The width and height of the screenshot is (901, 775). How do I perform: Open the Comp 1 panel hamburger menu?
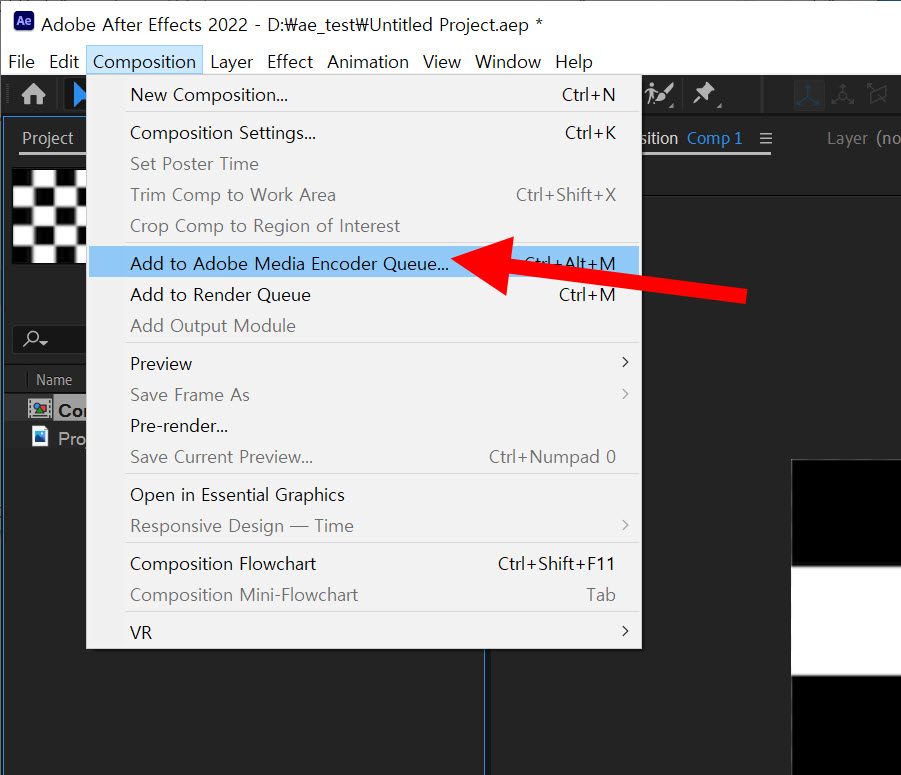[x=765, y=138]
